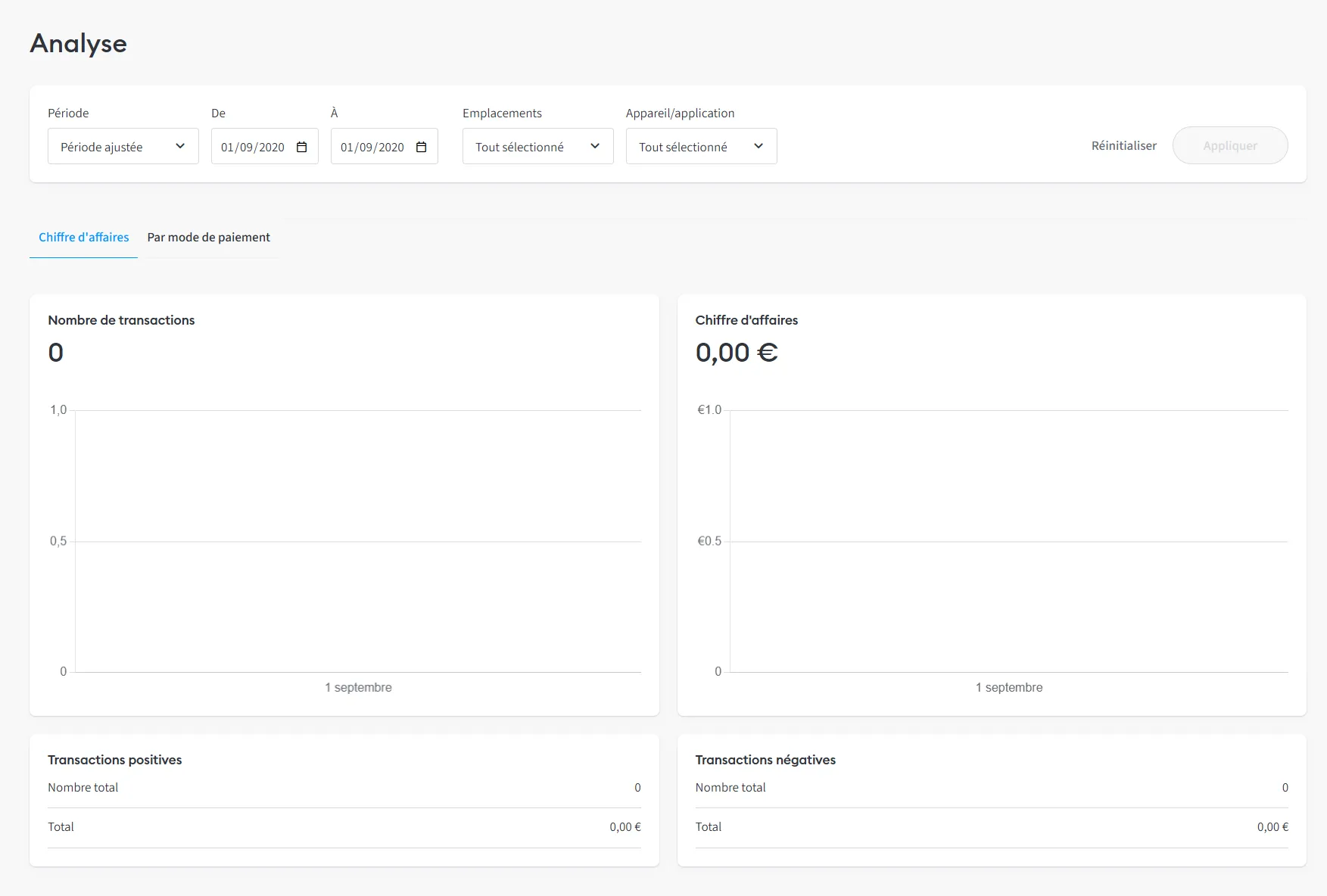Click the De start date text field
This screenshot has width=1327, height=896.
(253, 147)
